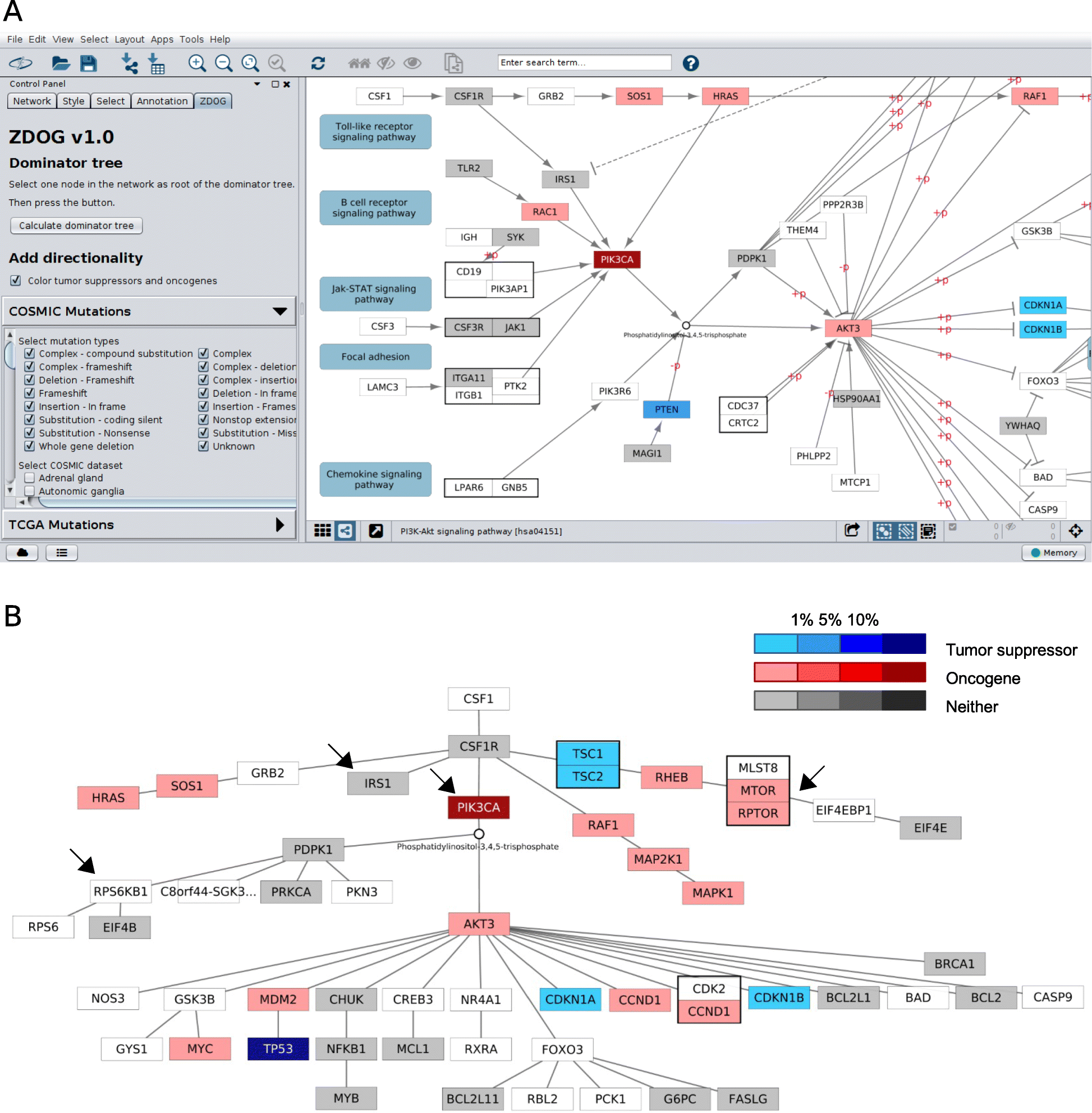1092x1113 pixels.
Task: Expand the TCGA Mutations section
Action: pyautogui.click(x=280, y=524)
